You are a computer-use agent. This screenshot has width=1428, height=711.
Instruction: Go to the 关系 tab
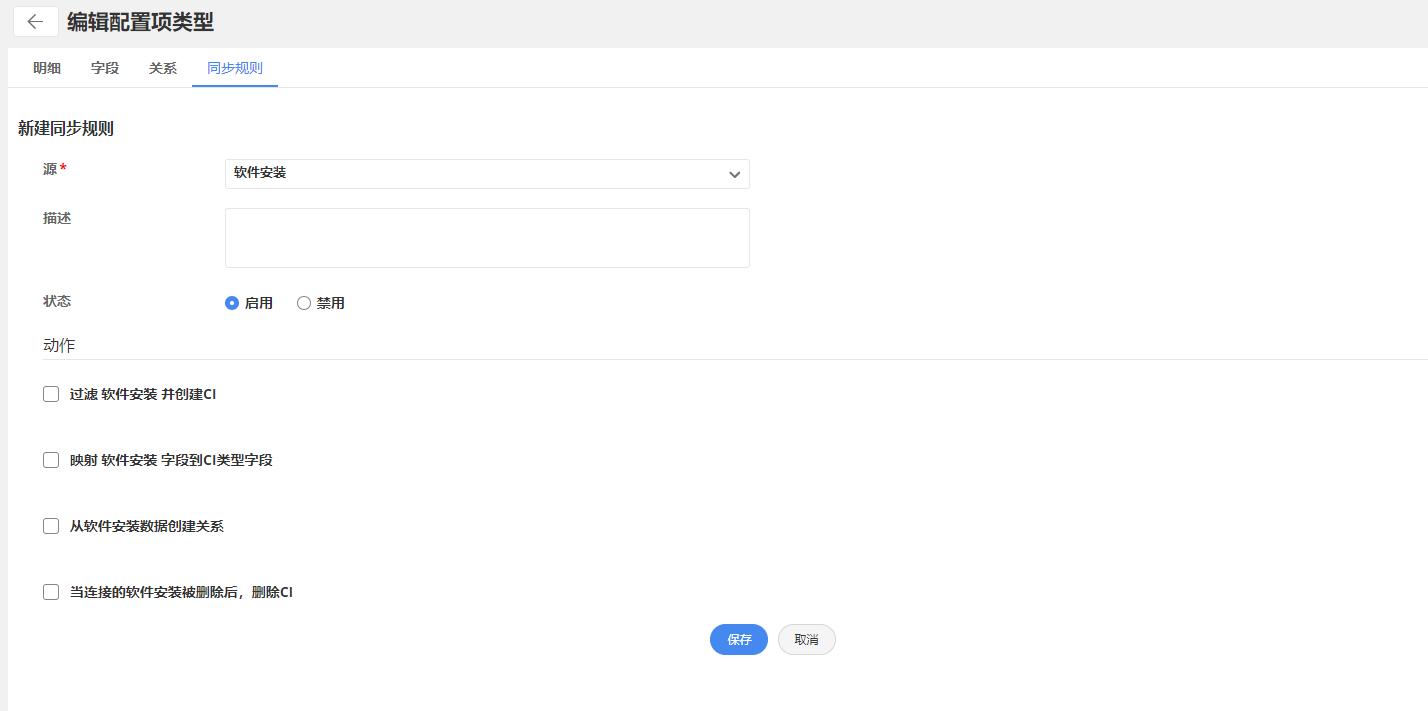[x=163, y=68]
